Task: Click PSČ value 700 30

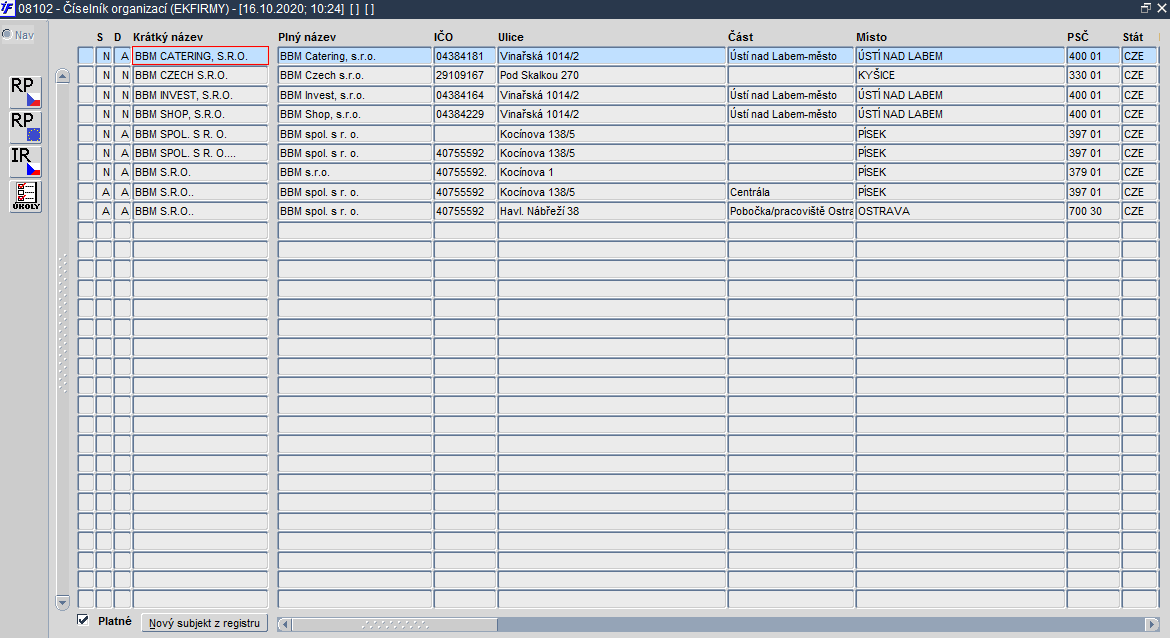Action: point(1093,211)
